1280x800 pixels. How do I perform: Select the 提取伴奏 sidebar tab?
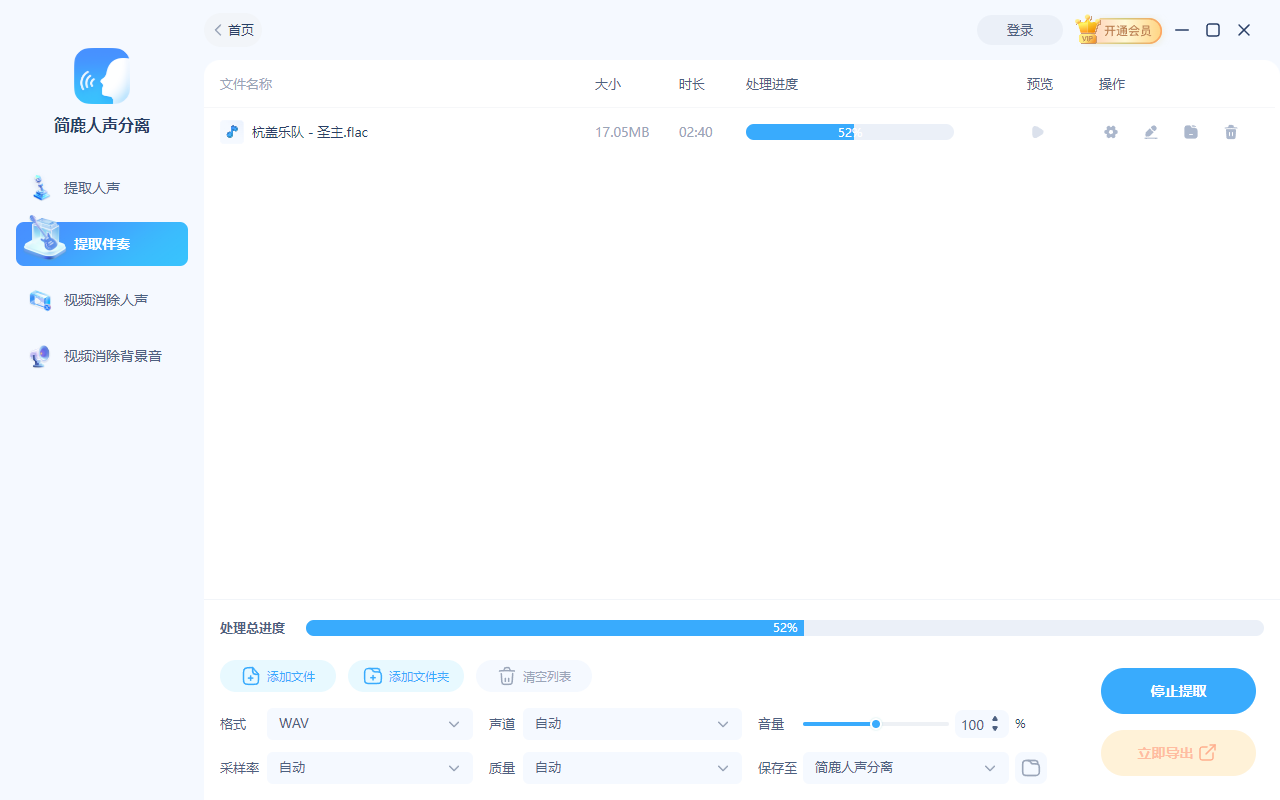(101, 243)
